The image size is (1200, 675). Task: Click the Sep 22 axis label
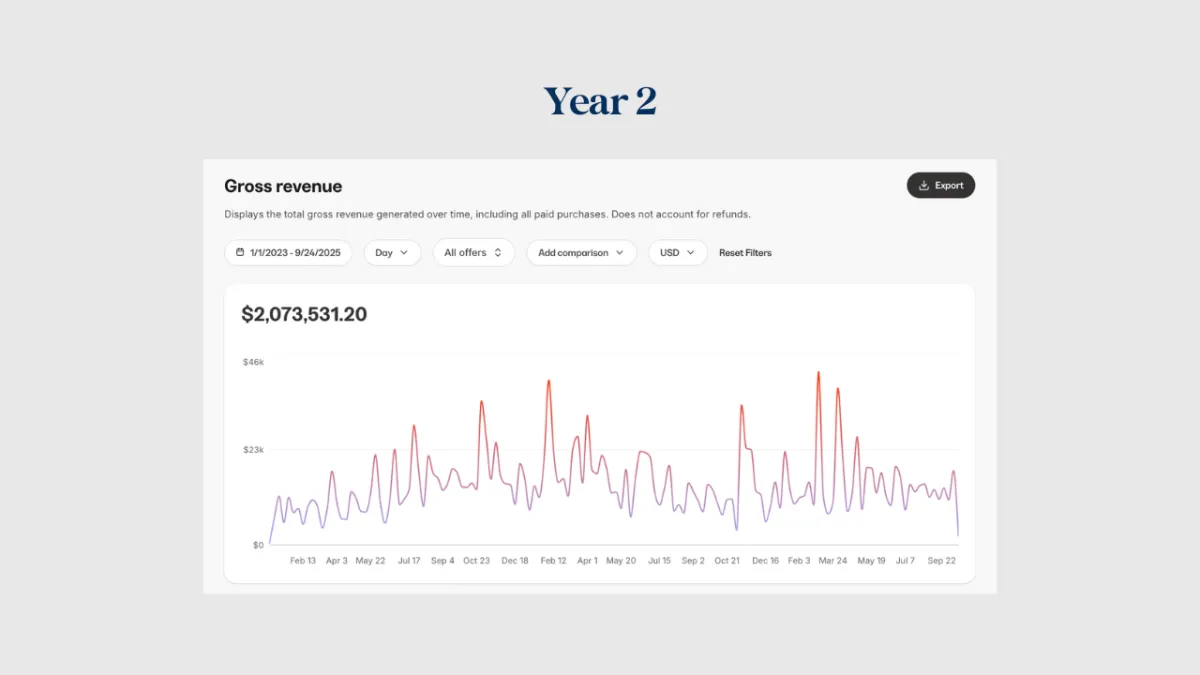point(942,561)
